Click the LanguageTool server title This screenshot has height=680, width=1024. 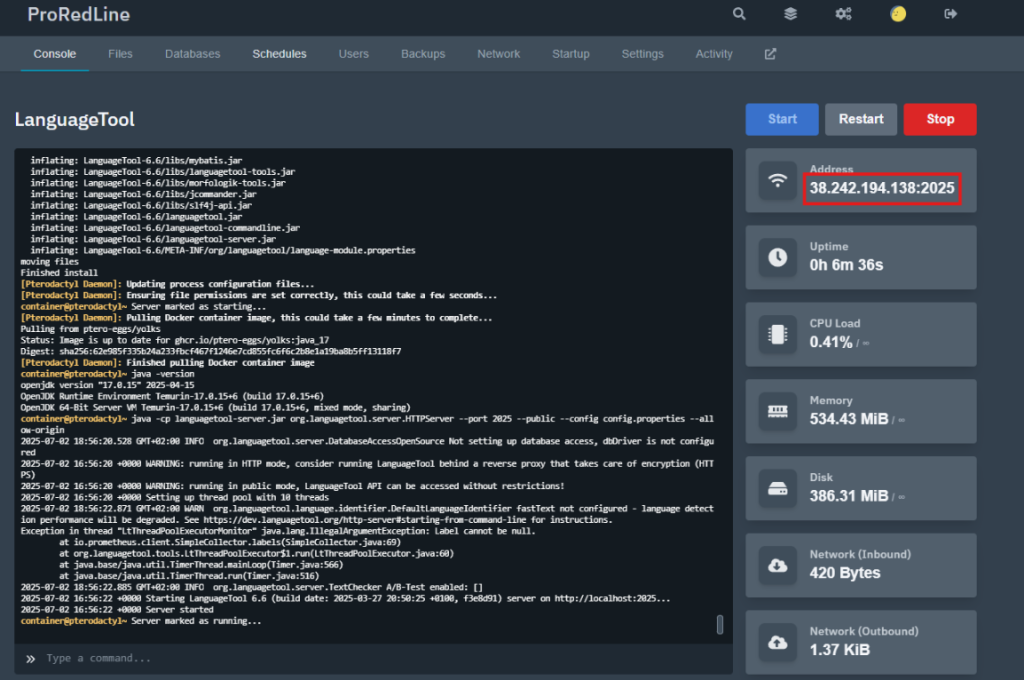click(x=74, y=120)
